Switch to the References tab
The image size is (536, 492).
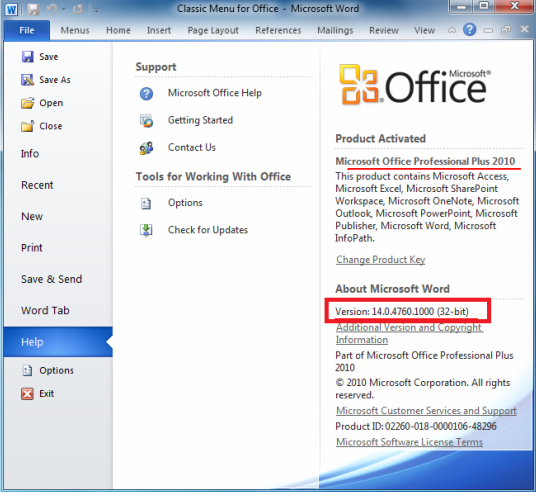pyautogui.click(x=278, y=30)
